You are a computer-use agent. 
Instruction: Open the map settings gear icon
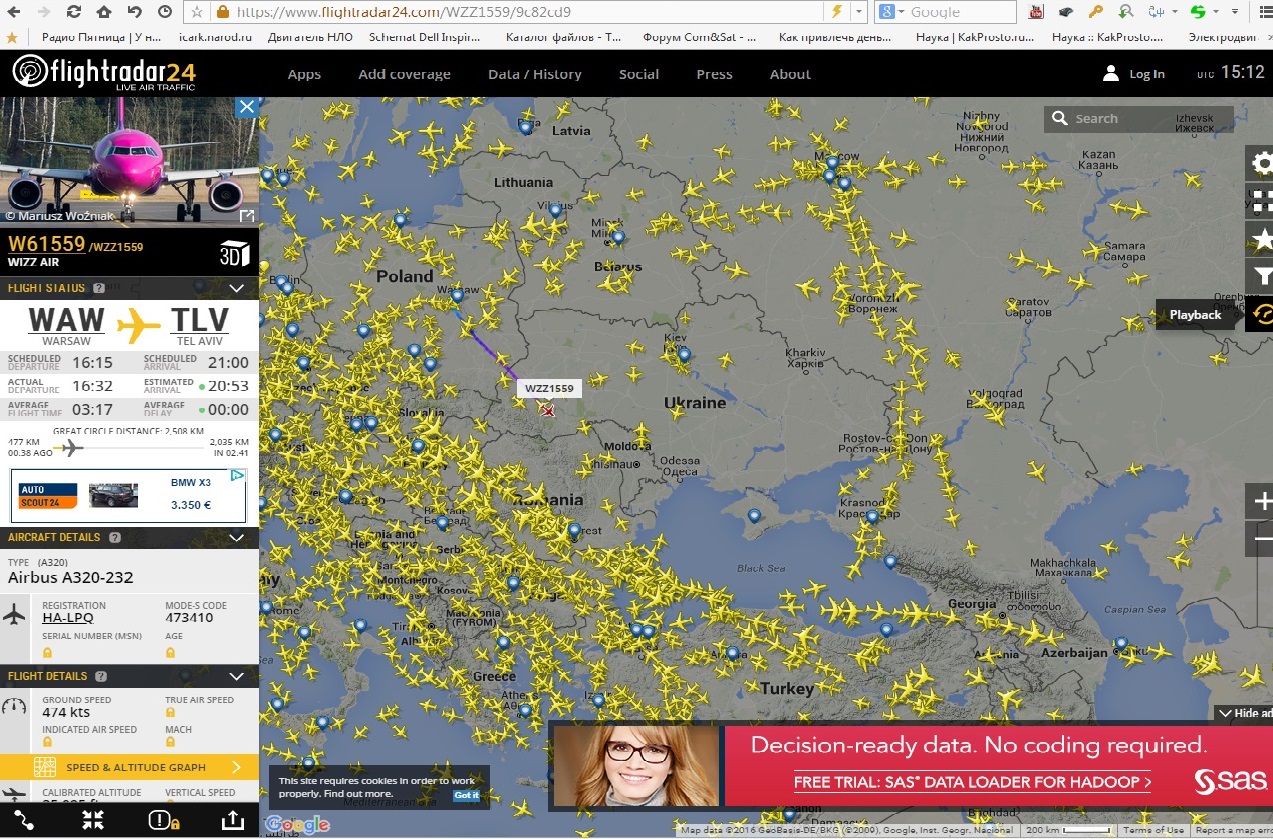(1262, 163)
